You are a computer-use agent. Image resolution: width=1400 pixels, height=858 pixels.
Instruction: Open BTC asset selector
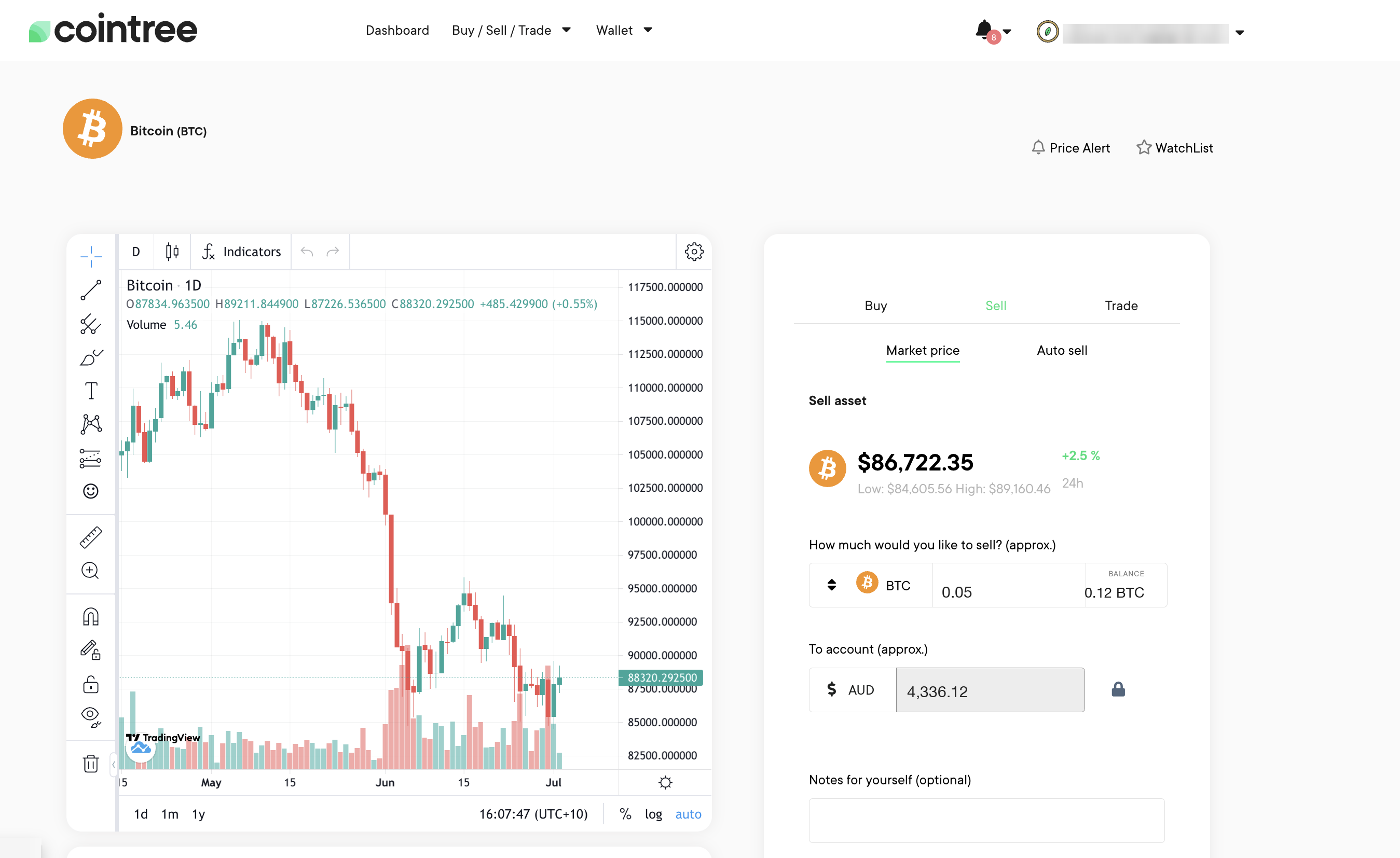(884, 585)
